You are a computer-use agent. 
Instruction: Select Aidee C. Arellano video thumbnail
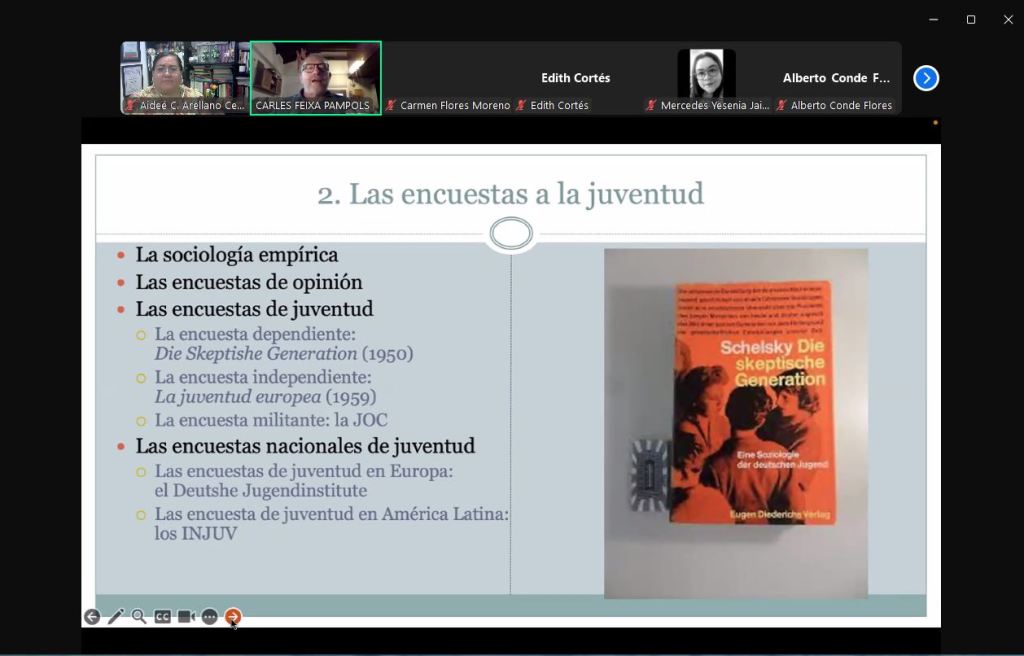(x=185, y=77)
